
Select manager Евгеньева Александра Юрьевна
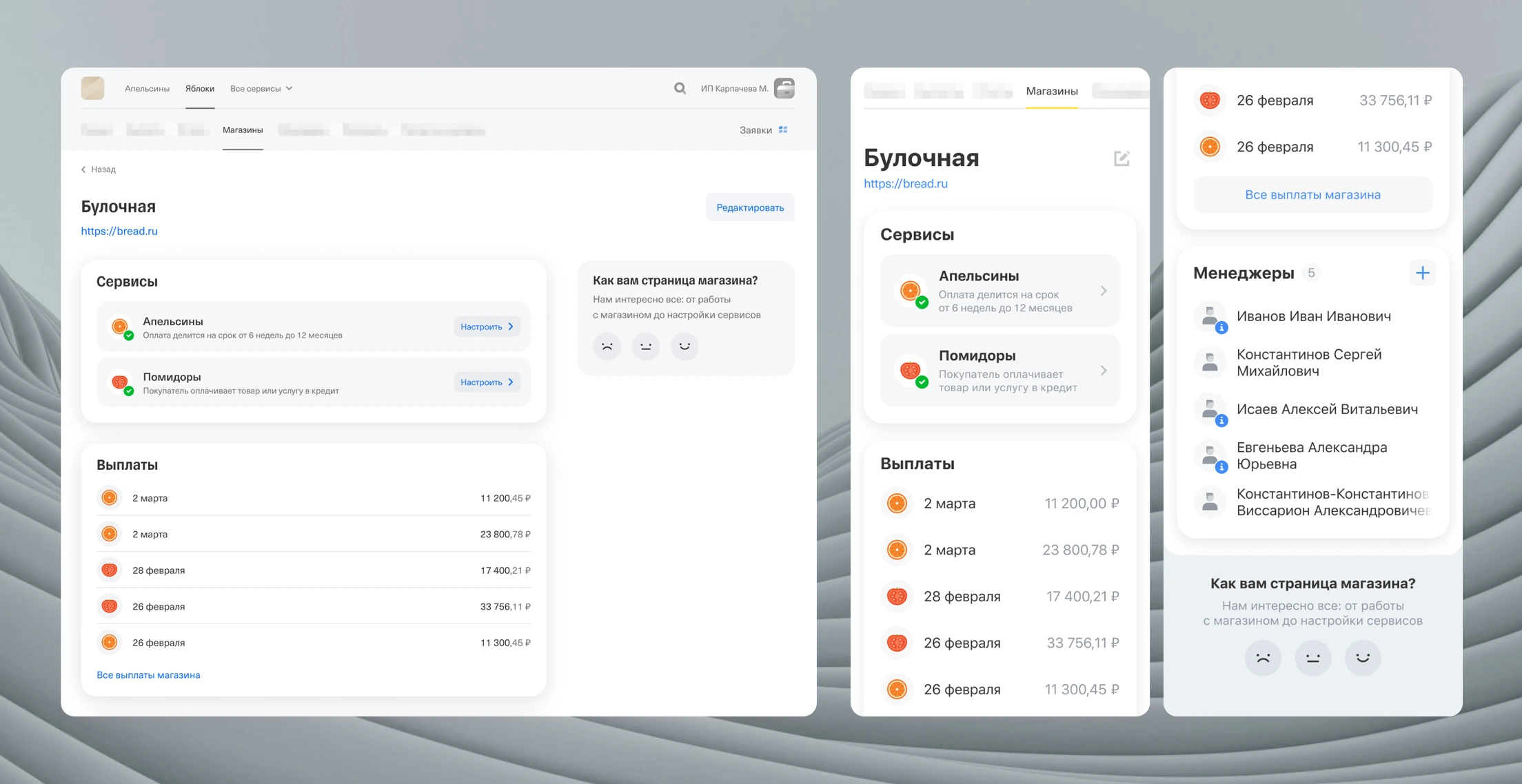[1312, 455]
